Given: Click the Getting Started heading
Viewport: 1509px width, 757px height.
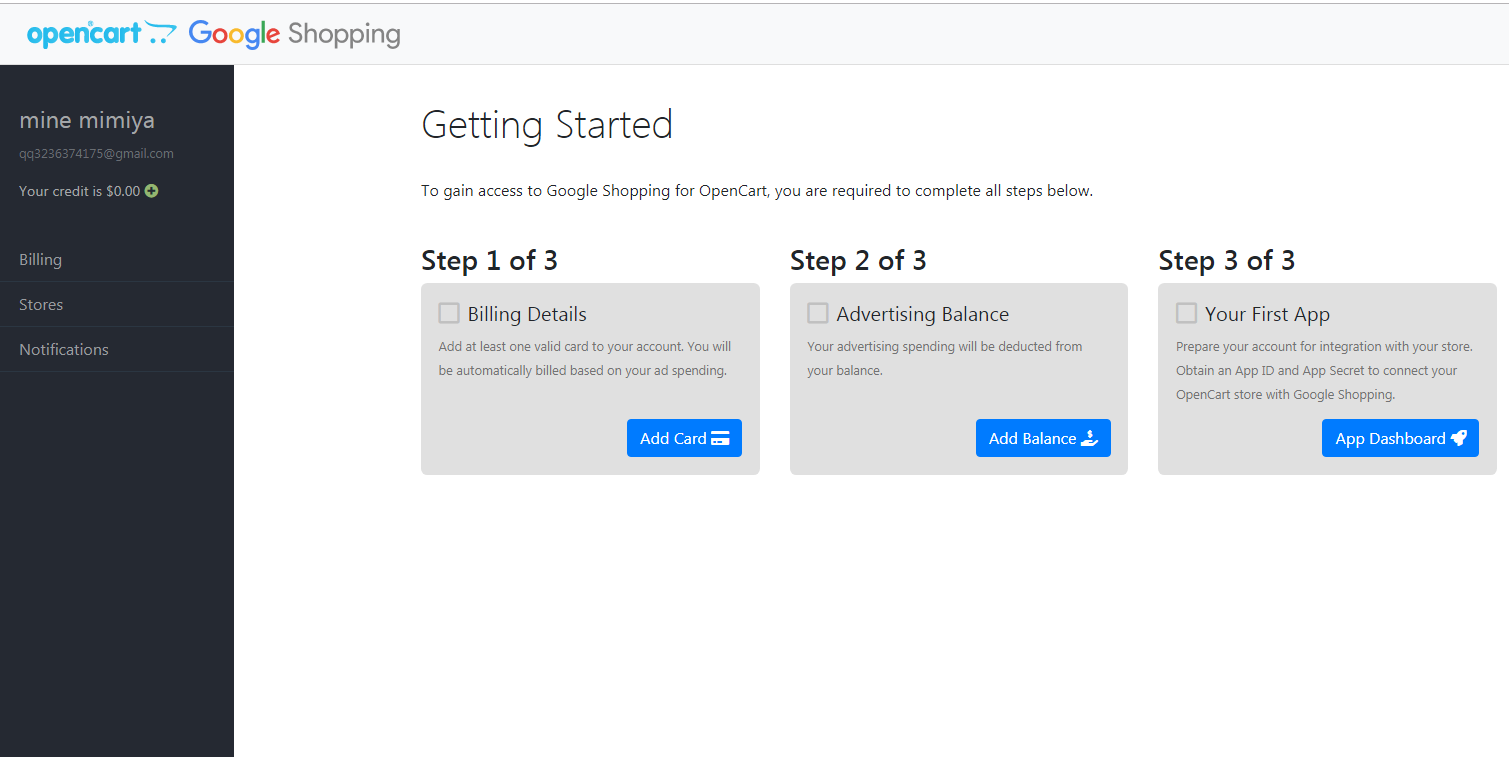Looking at the screenshot, I should pyautogui.click(x=547, y=125).
